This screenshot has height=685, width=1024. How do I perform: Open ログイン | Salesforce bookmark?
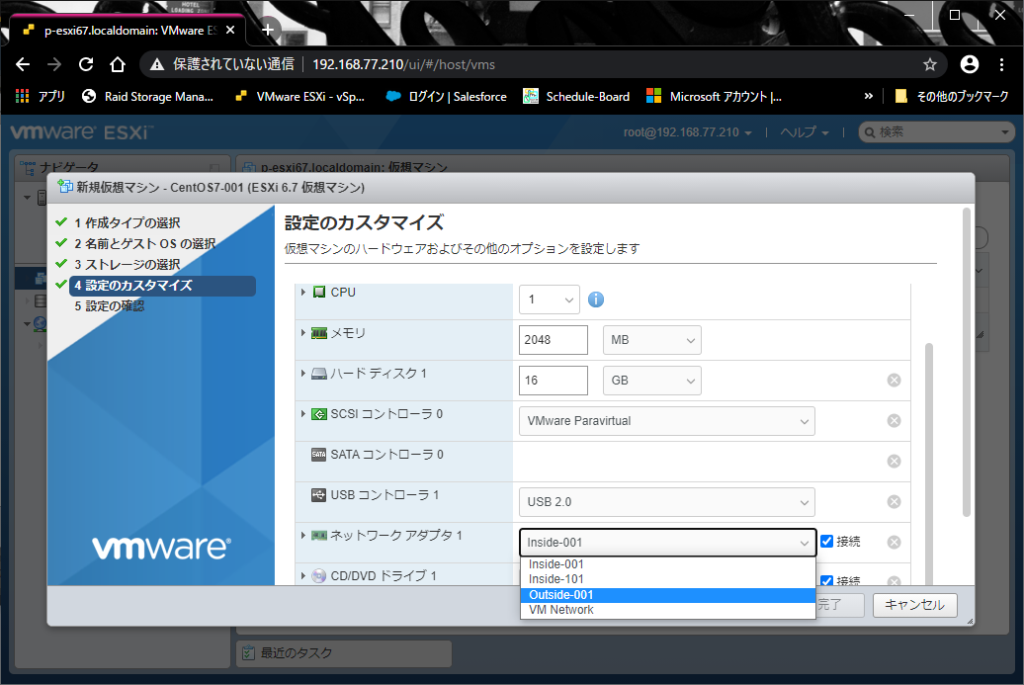pos(447,97)
